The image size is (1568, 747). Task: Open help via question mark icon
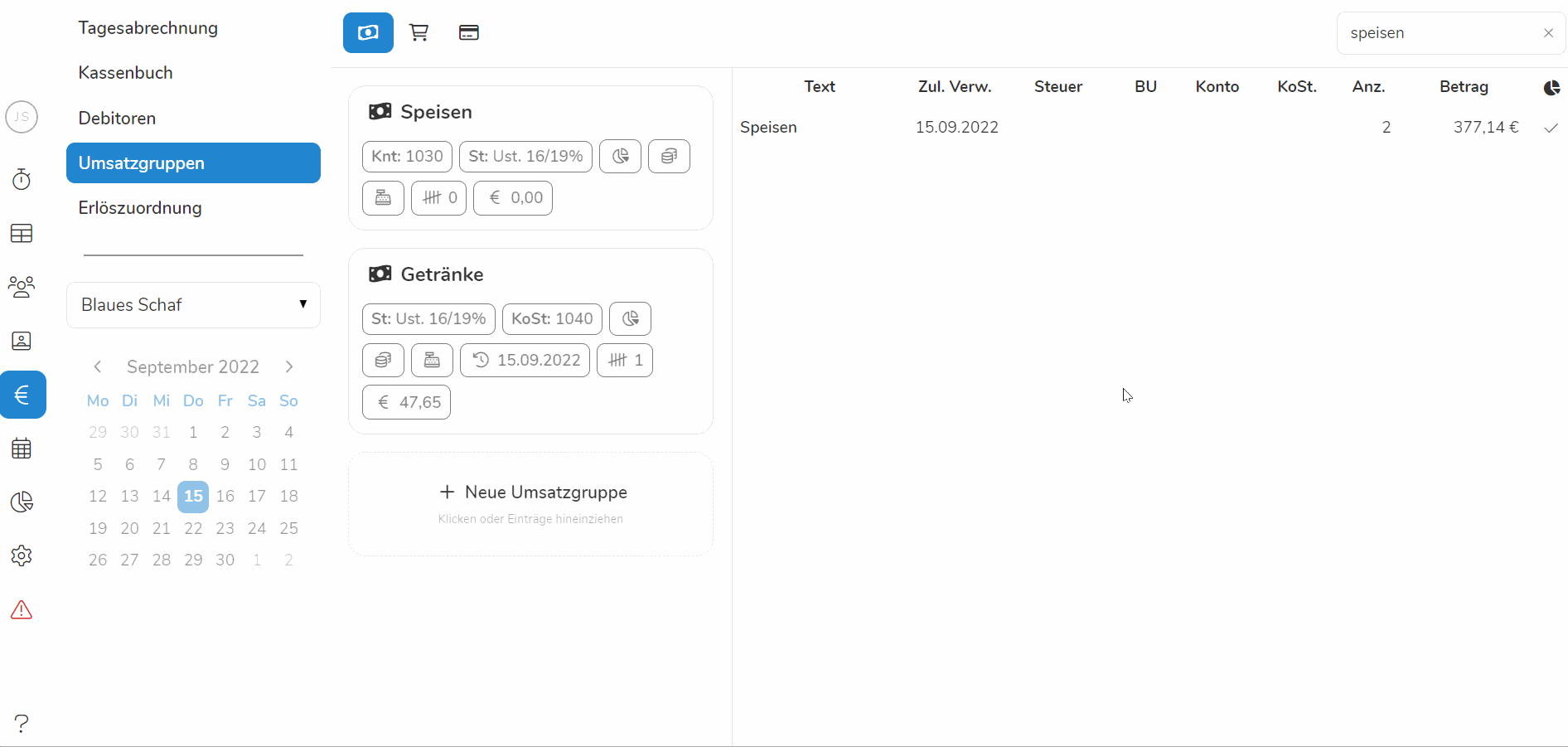22,723
